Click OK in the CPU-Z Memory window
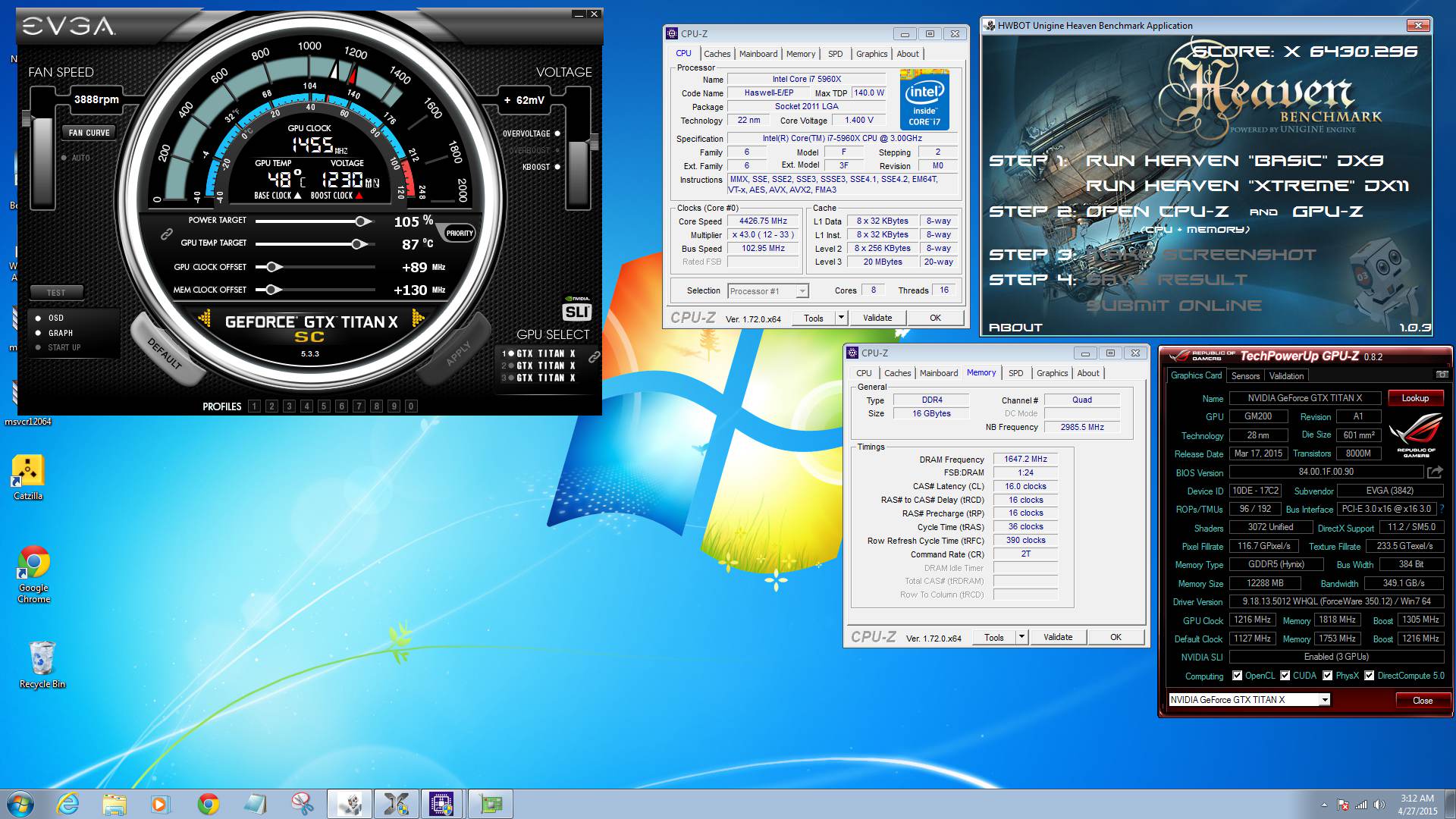 (x=1116, y=637)
